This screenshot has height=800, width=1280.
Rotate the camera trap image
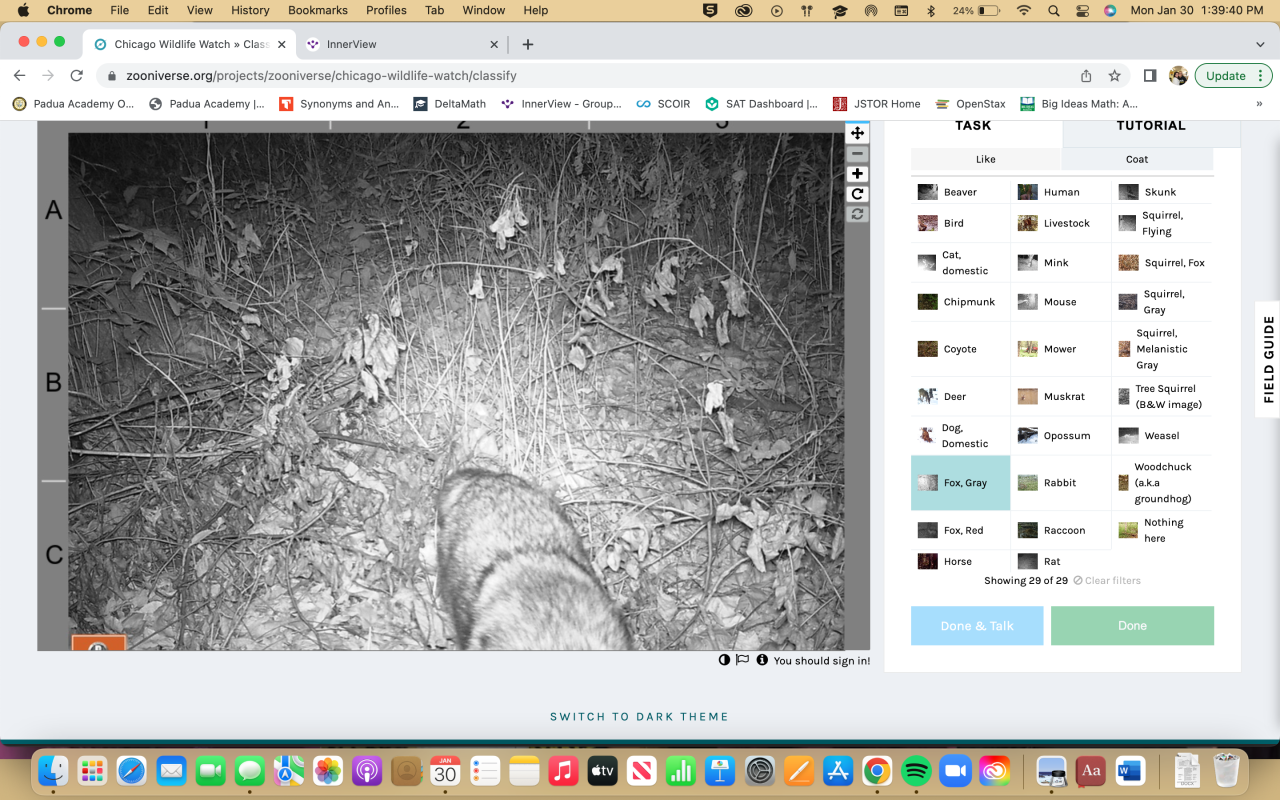click(x=857, y=194)
